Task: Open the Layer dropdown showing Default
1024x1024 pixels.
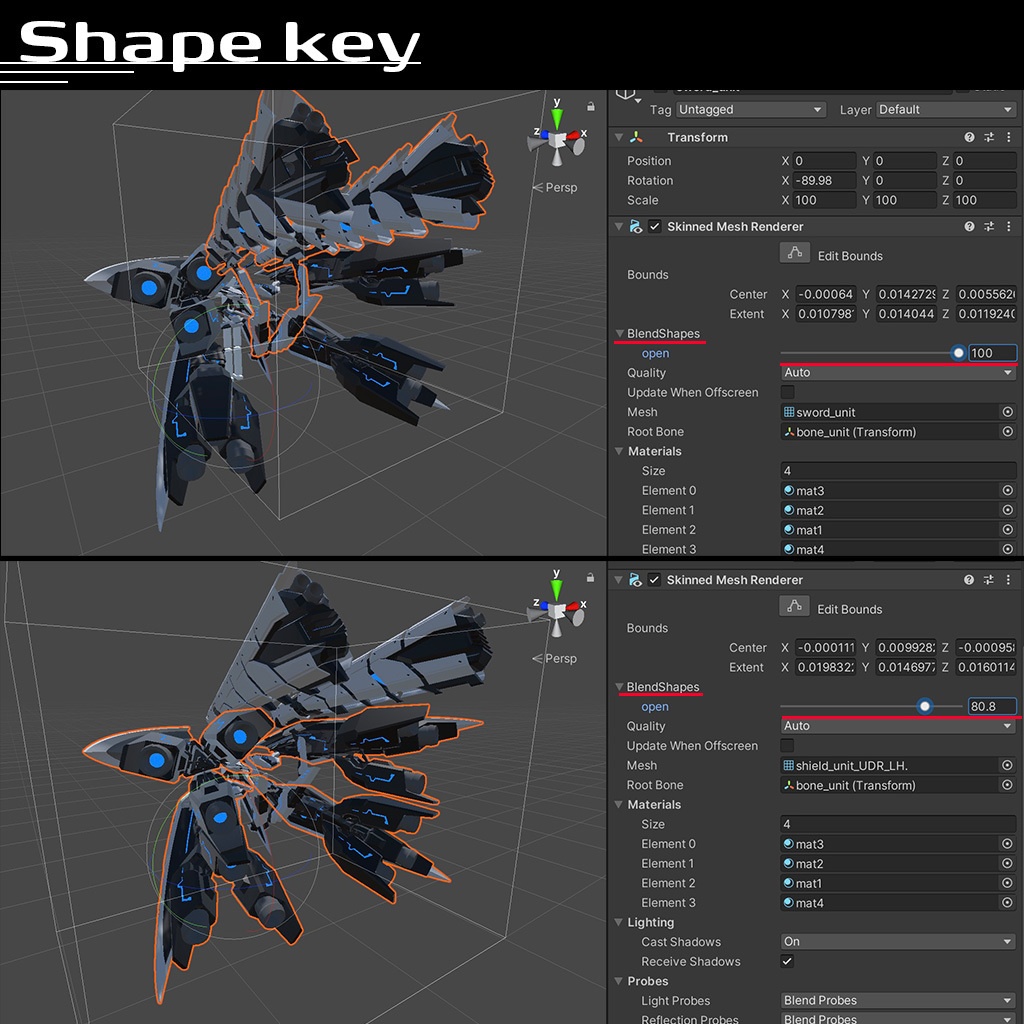Action: pyautogui.click(x=946, y=110)
